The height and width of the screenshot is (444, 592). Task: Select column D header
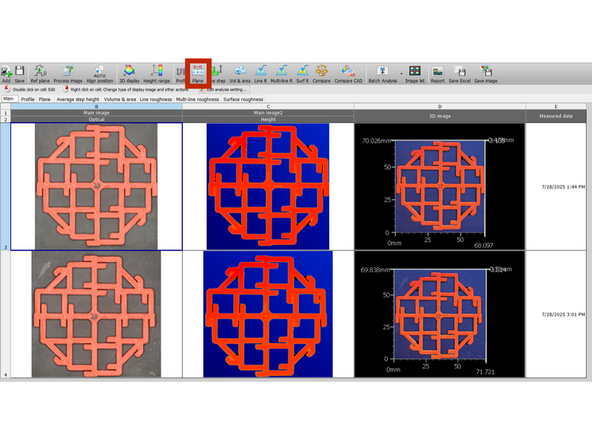coord(439,106)
